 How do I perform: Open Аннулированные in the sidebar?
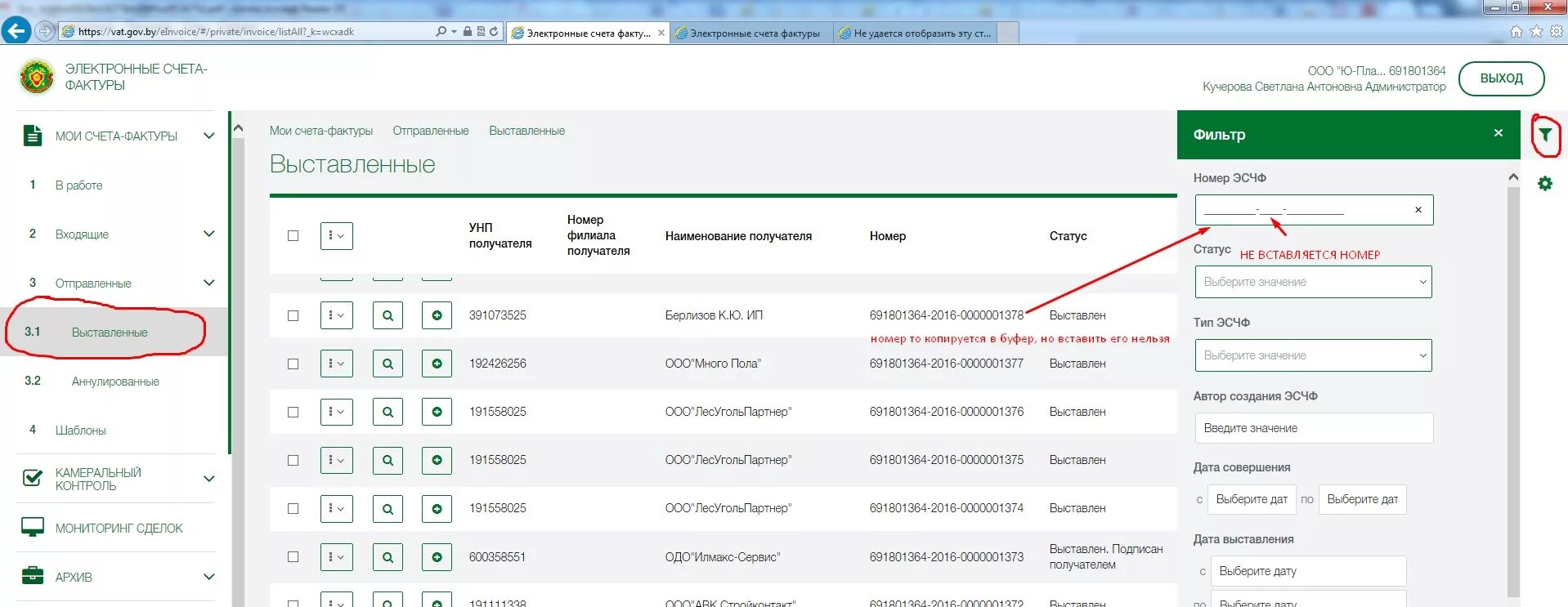[x=115, y=382]
